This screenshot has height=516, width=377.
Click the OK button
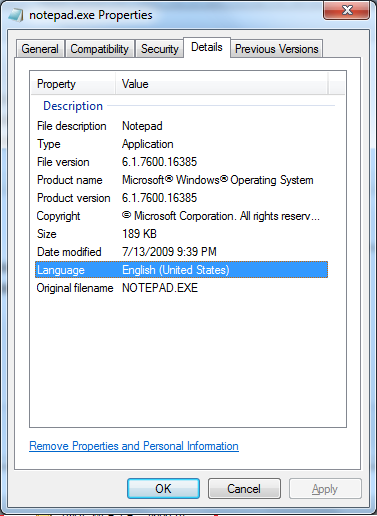click(163, 489)
